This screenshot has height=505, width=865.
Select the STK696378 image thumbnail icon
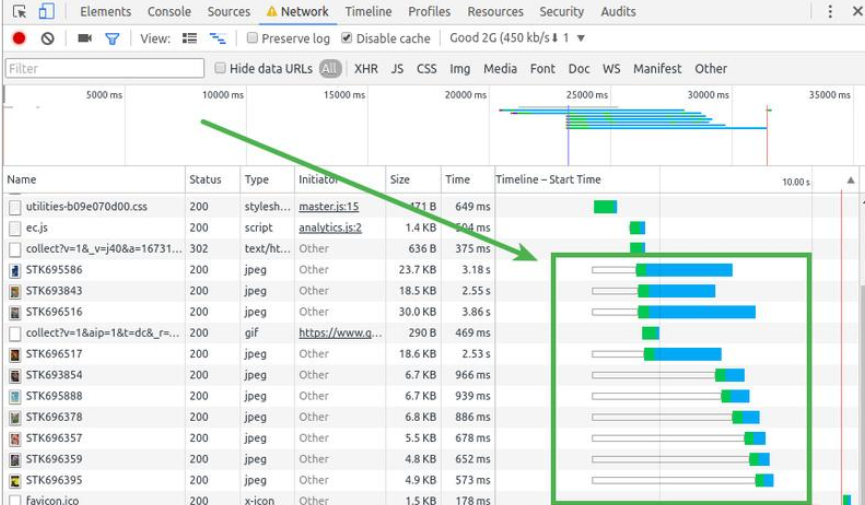(x=15, y=417)
